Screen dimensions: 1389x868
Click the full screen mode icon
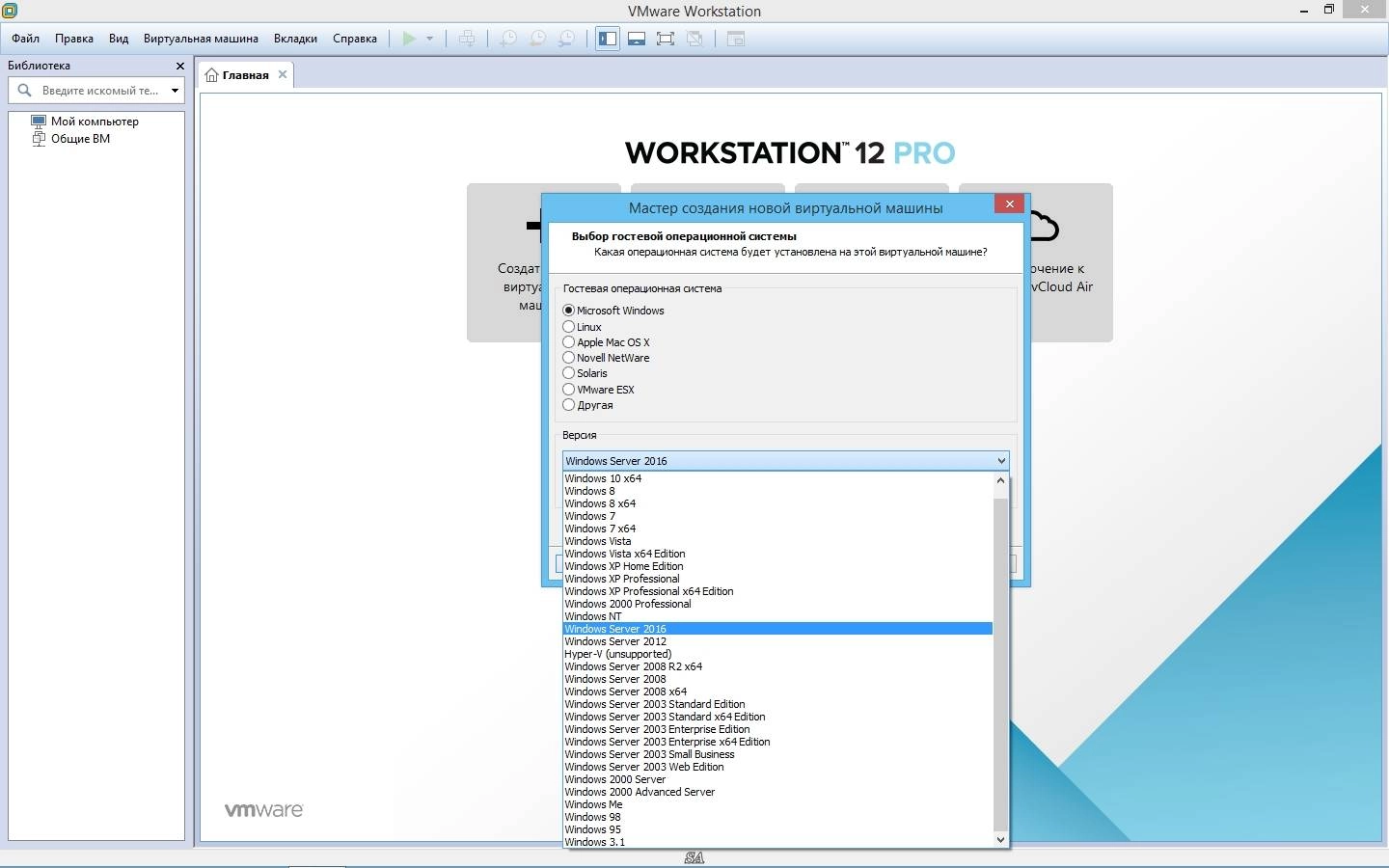(x=666, y=39)
